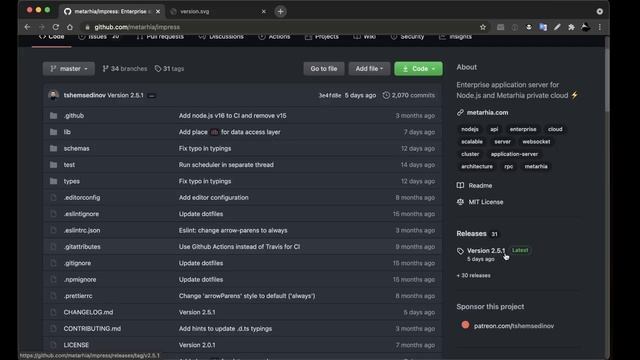
Task: Open the extensions puzzle icon
Action: coord(571,27)
